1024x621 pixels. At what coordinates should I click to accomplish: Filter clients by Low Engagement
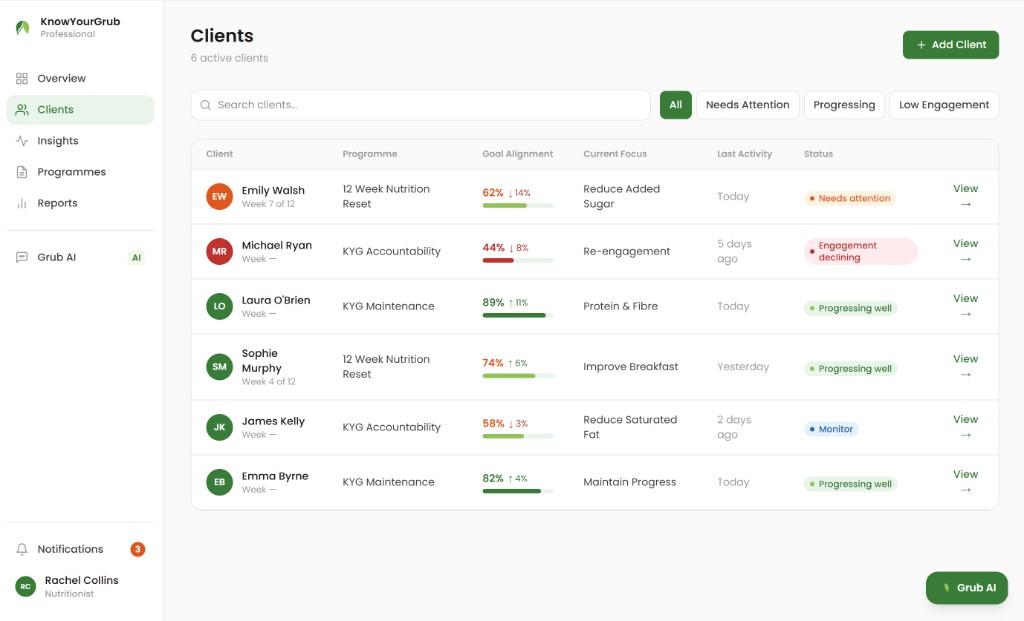[x=944, y=105]
